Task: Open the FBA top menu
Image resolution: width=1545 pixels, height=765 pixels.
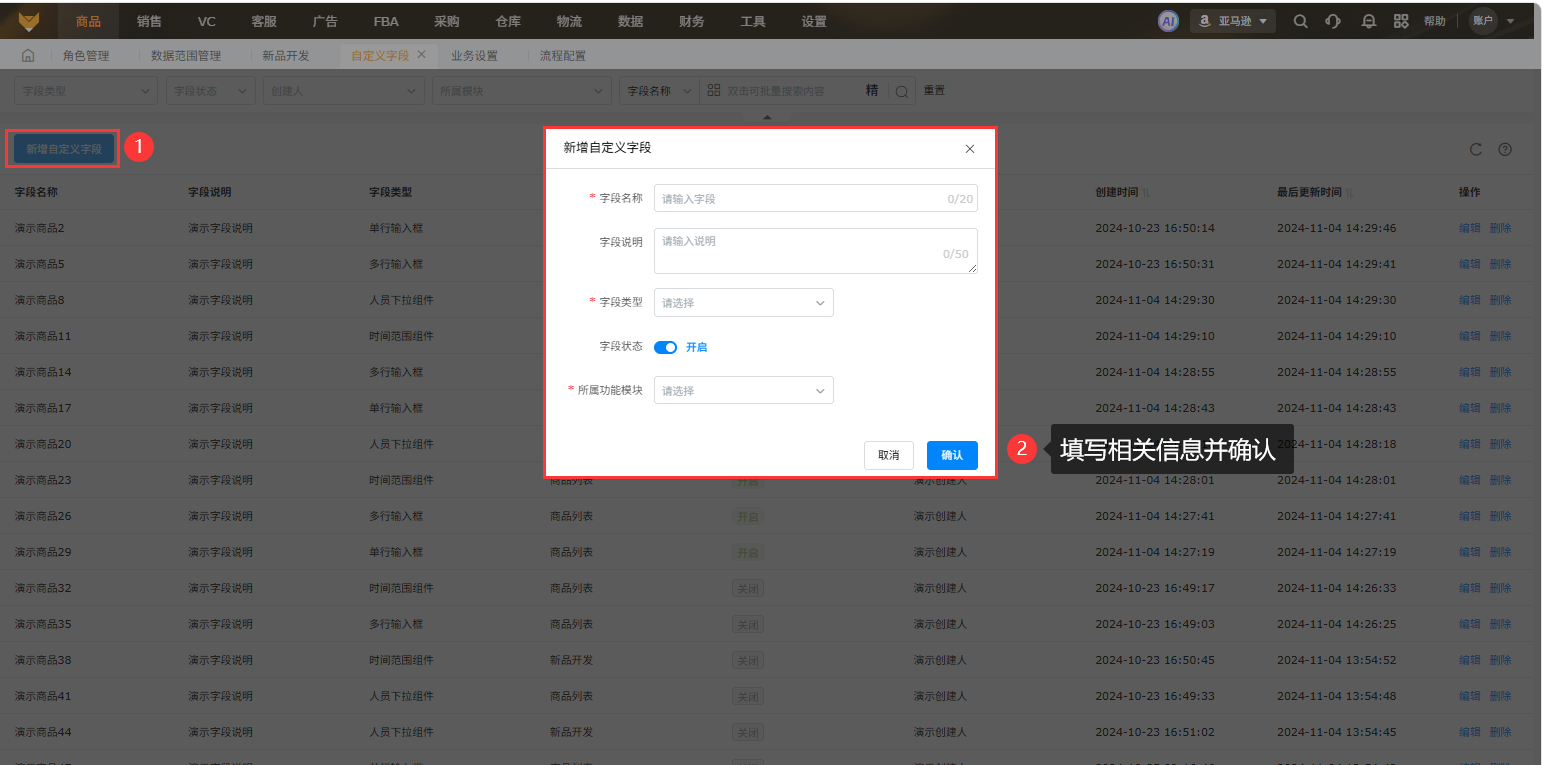Action: (385, 21)
